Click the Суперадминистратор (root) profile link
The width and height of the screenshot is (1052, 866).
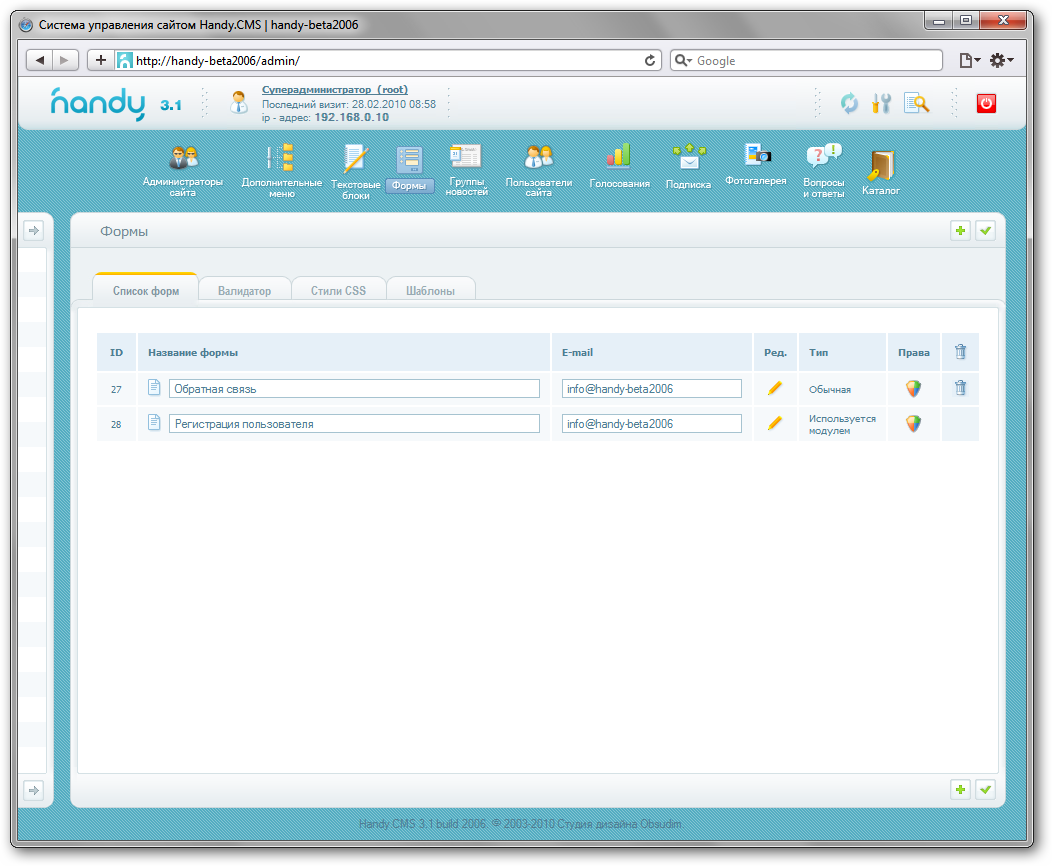pos(334,90)
